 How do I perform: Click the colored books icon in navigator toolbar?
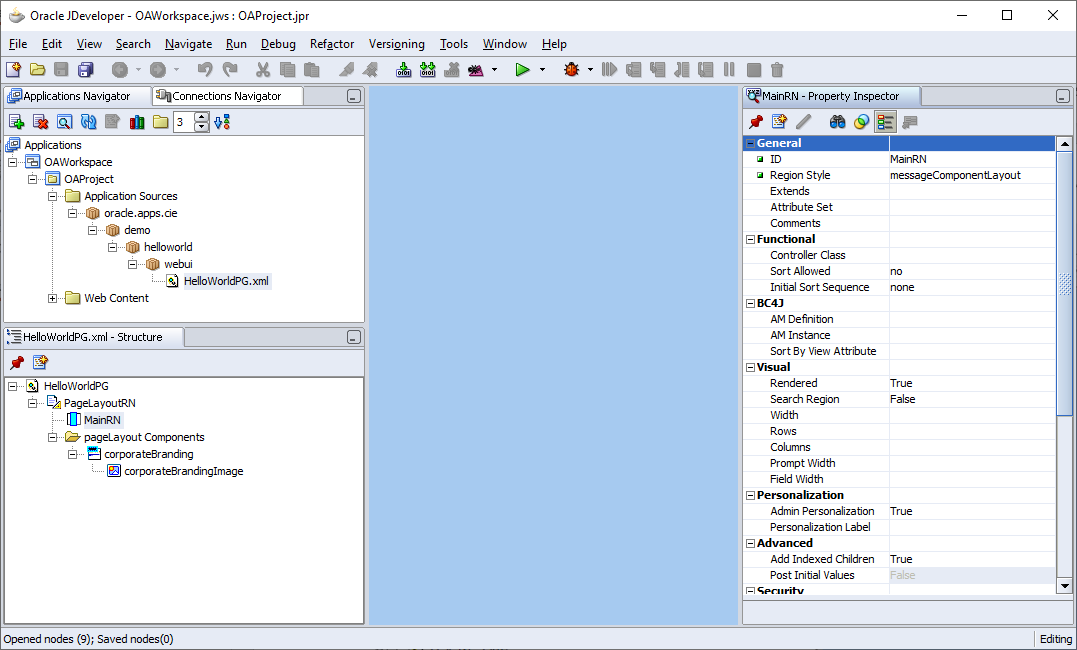point(137,122)
